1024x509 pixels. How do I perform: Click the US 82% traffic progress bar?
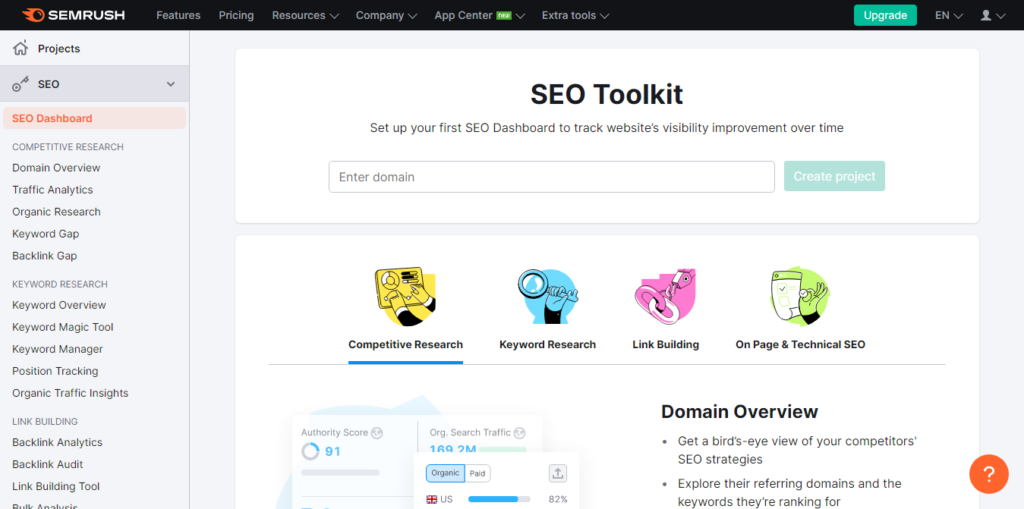tap(499, 499)
